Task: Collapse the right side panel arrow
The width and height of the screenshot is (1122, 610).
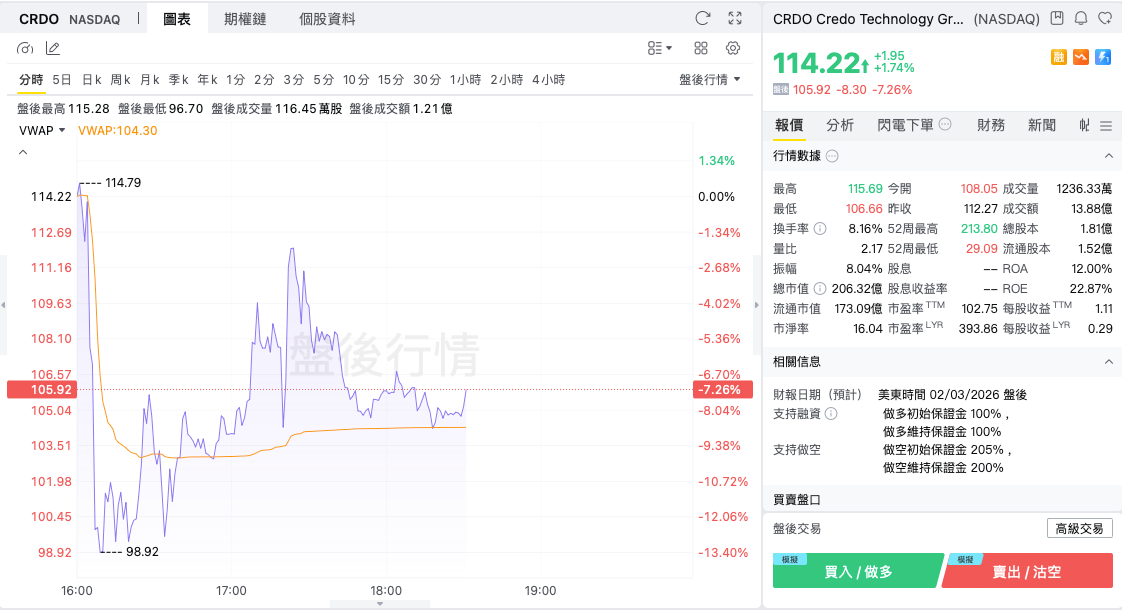Action: 756,305
